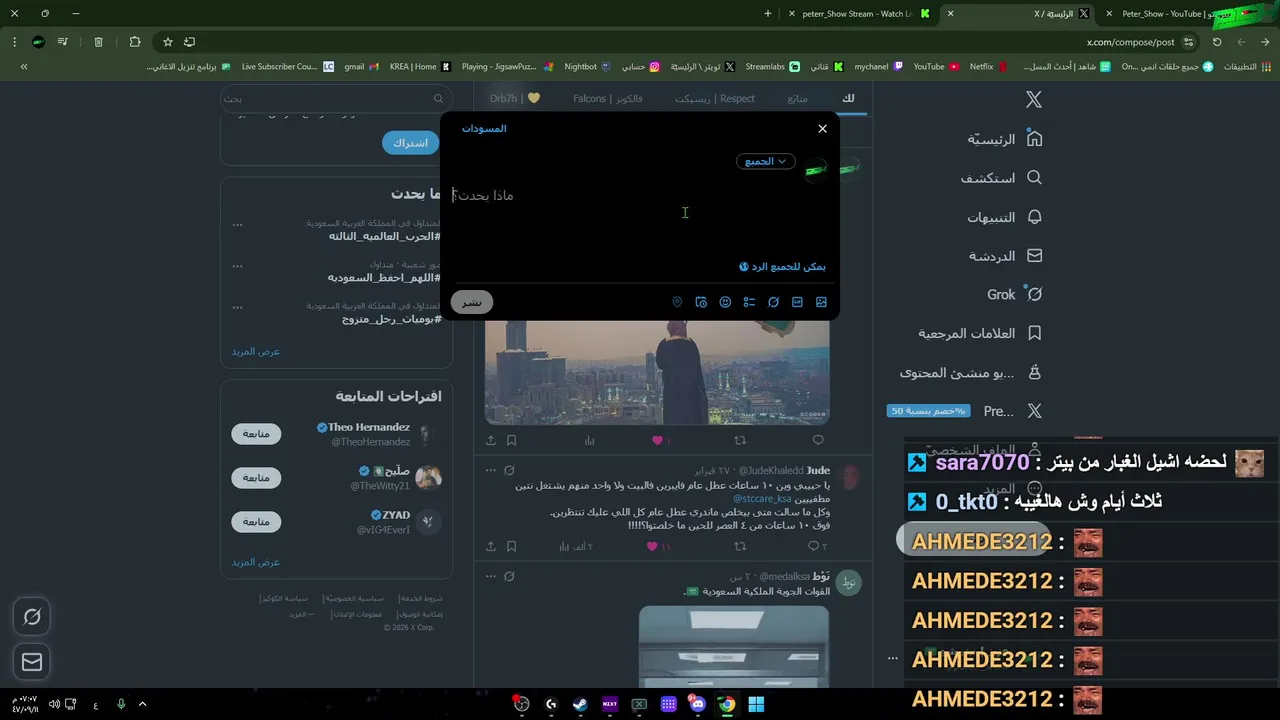Switch to the متابع timeline tab
The width and height of the screenshot is (1280, 720).
click(797, 98)
